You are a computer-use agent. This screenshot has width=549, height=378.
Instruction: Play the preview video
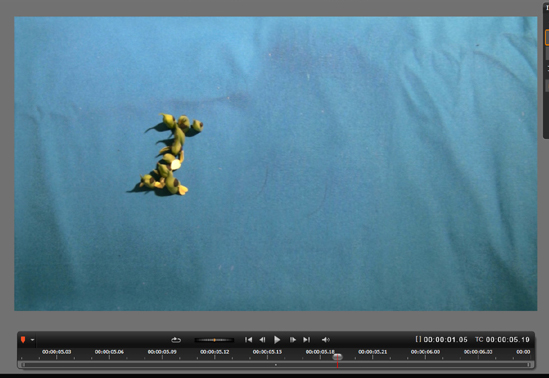pyautogui.click(x=277, y=340)
